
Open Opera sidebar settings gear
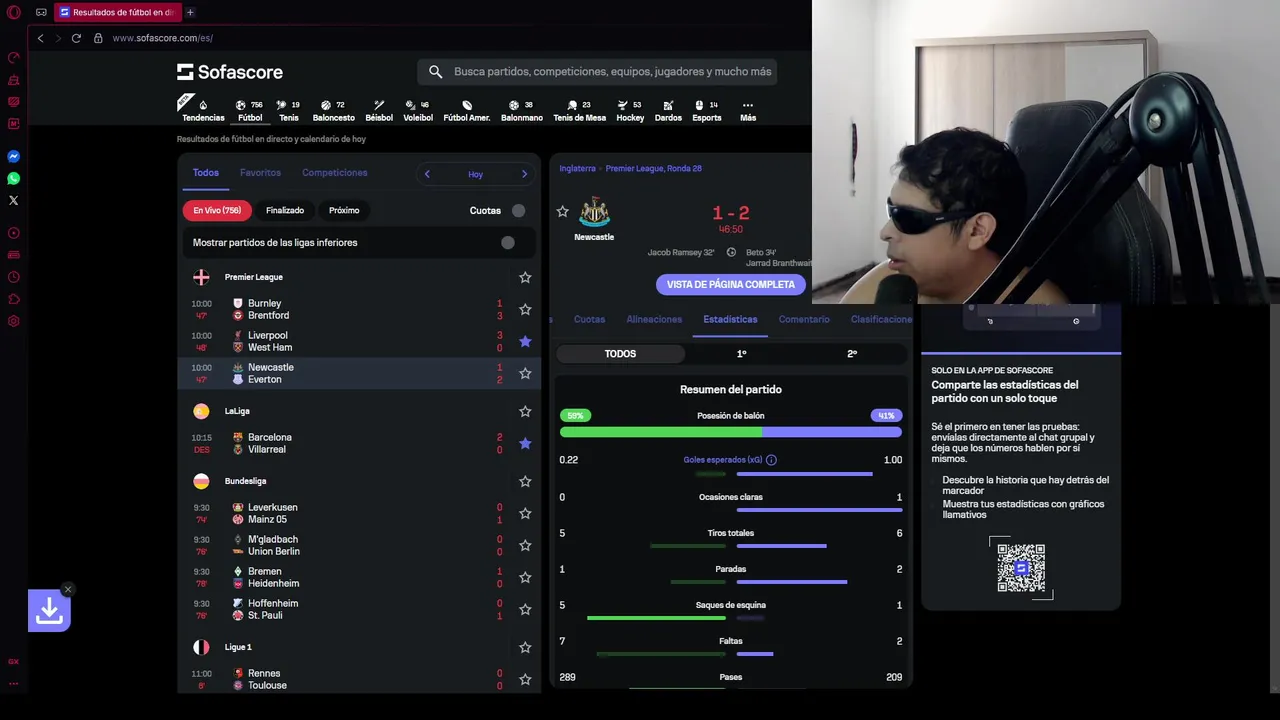14,321
